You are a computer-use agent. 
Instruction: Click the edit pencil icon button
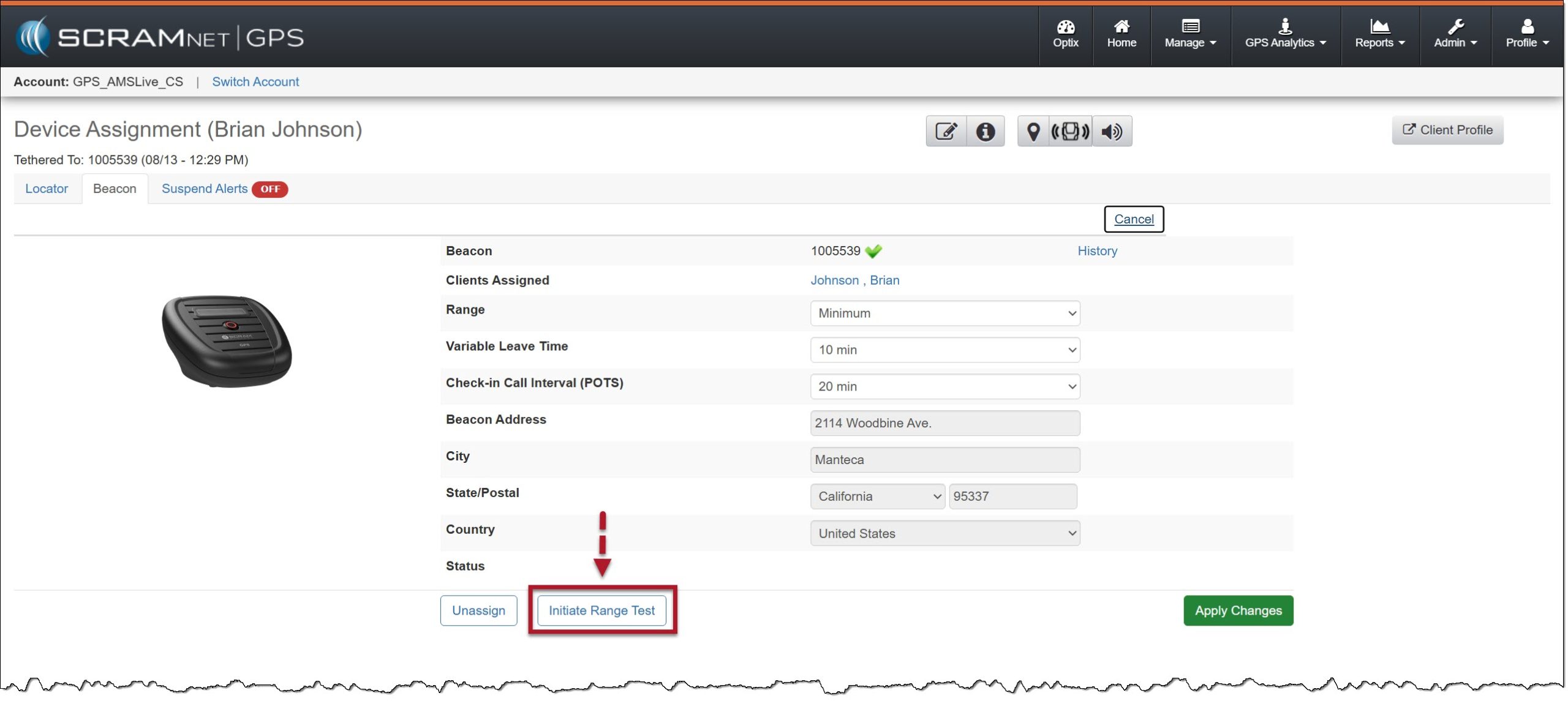946,131
